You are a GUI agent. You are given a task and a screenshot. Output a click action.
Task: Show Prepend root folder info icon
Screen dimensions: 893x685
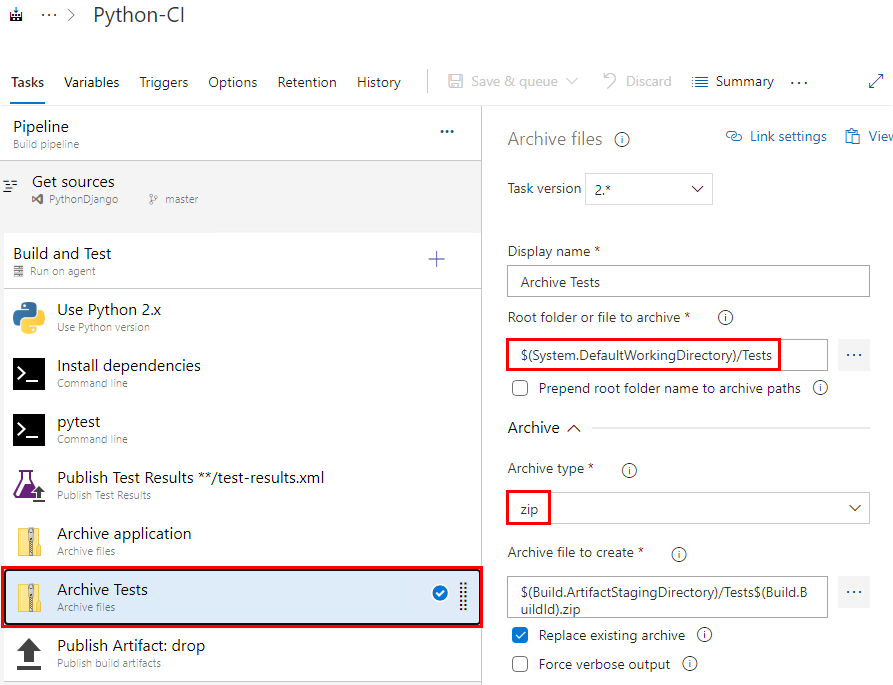click(820, 388)
